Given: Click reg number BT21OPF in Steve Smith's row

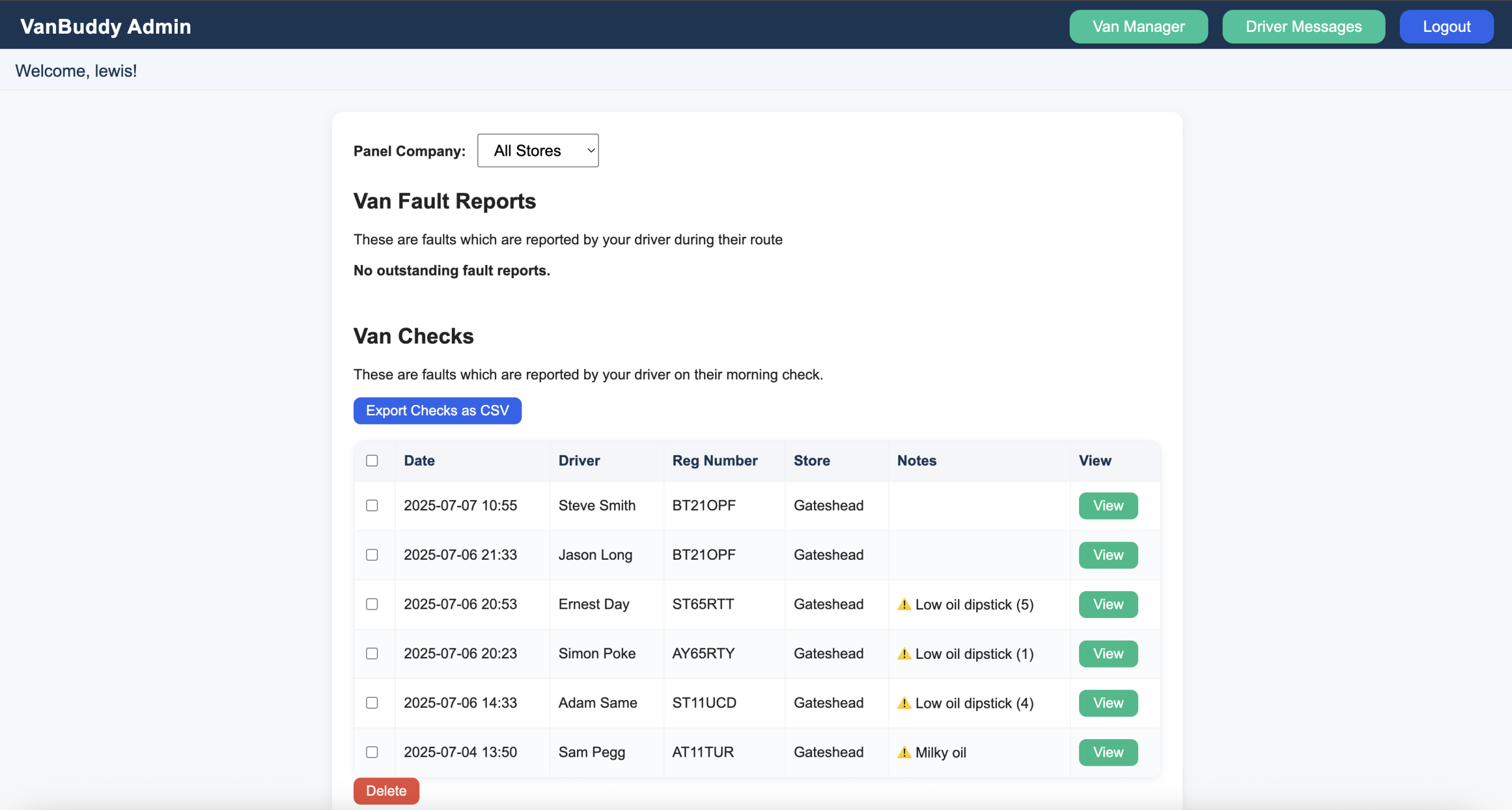Looking at the screenshot, I should [x=704, y=505].
